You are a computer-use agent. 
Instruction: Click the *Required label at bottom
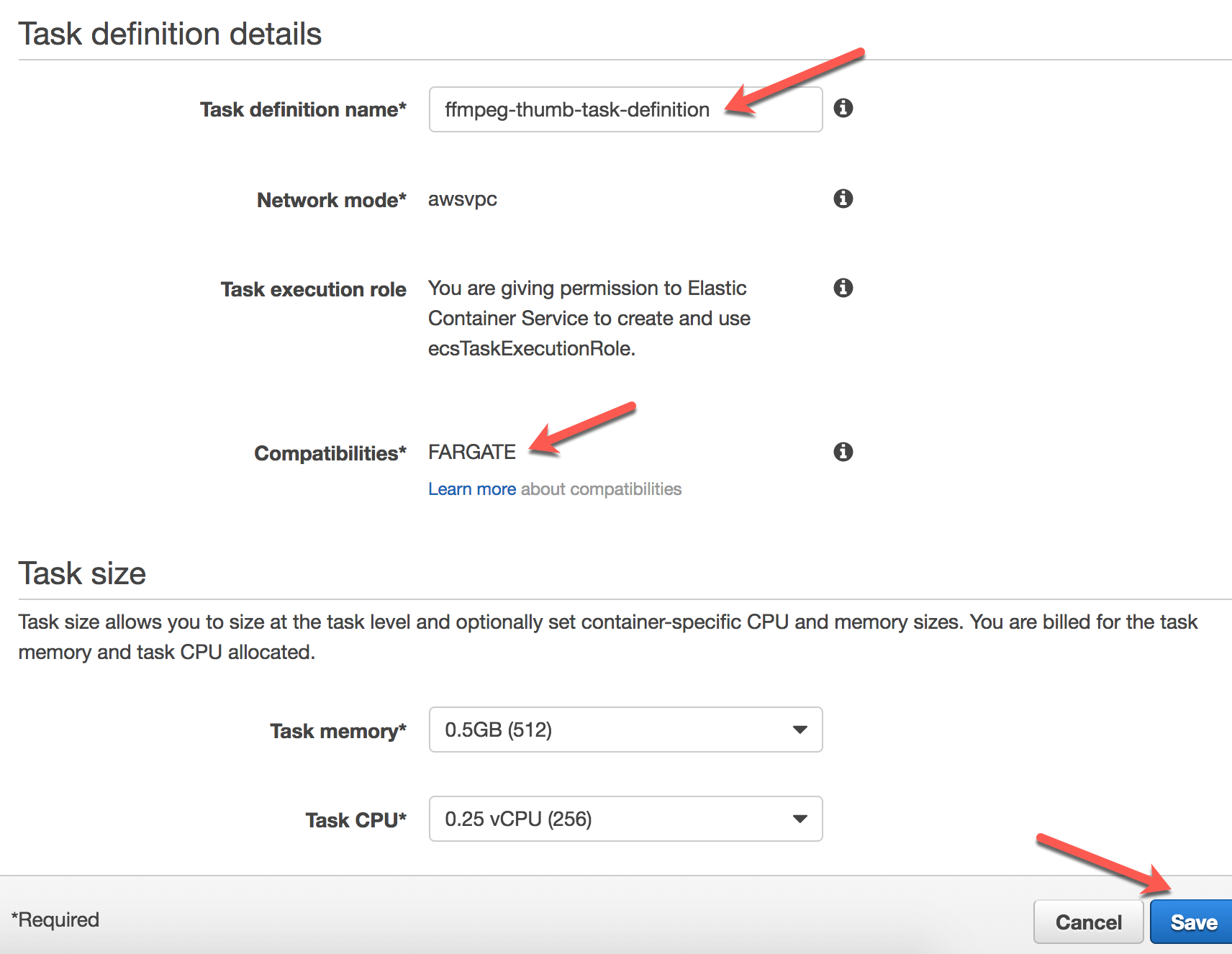coord(55,919)
